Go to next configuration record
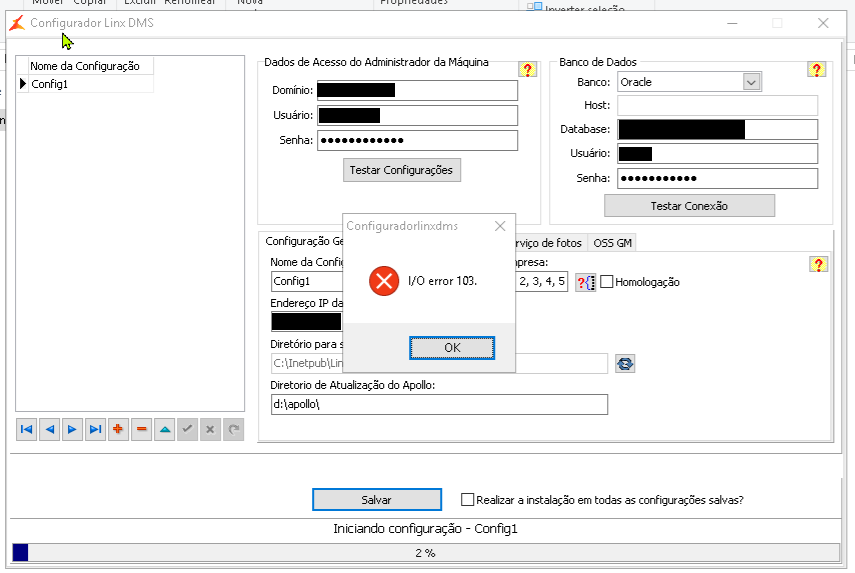The width and height of the screenshot is (855, 573). (72, 430)
